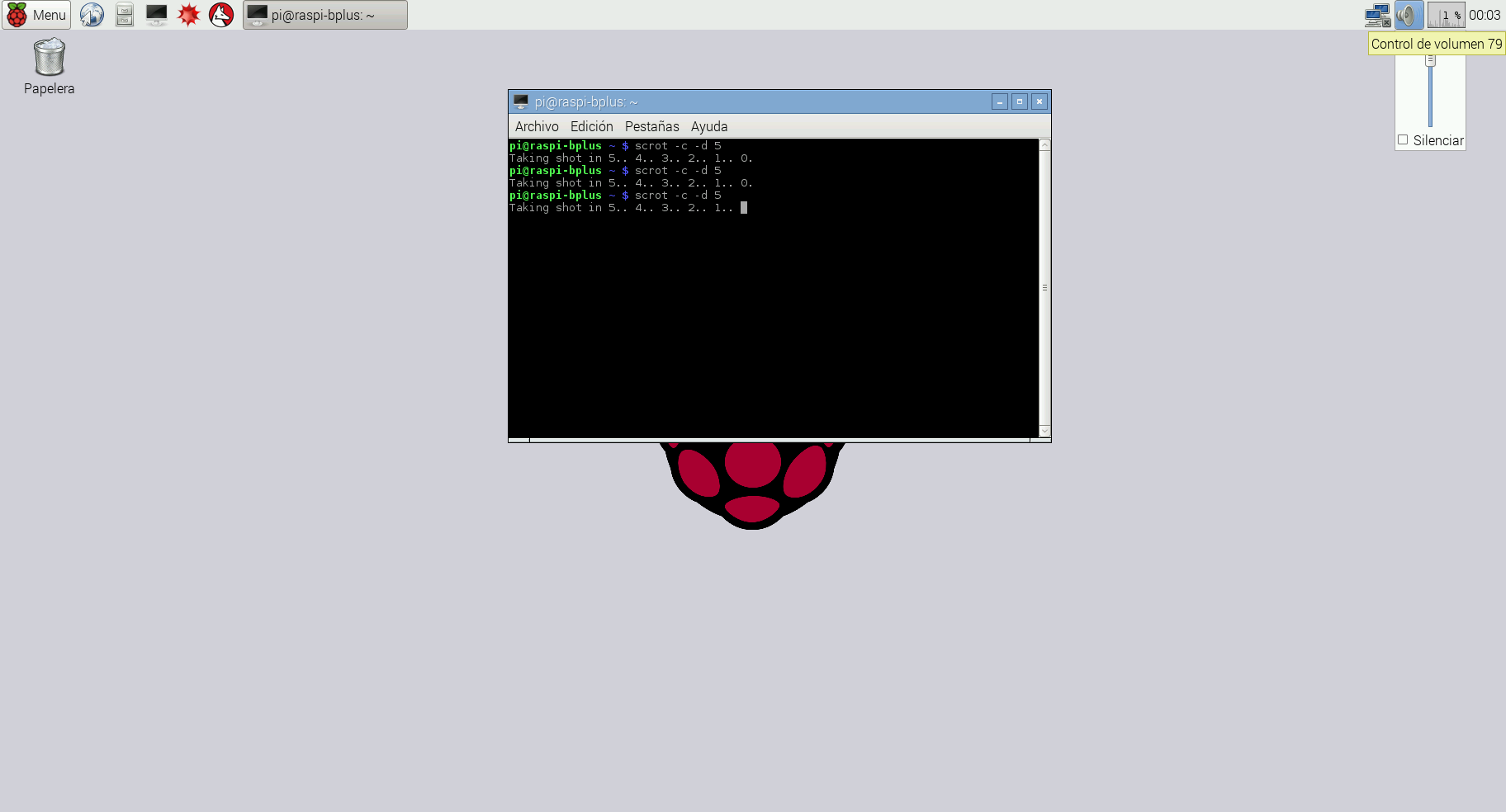Launch Wolfram wolf icon in panel
1506x812 pixels.
pos(221,15)
